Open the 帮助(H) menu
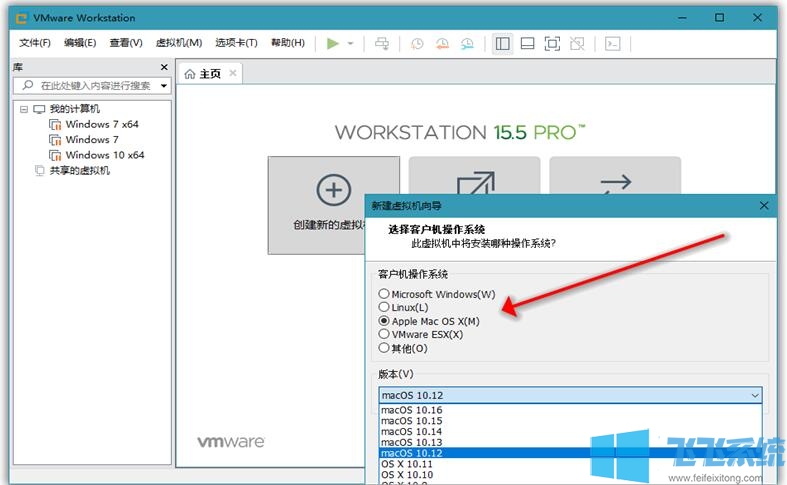 point(288,43)
